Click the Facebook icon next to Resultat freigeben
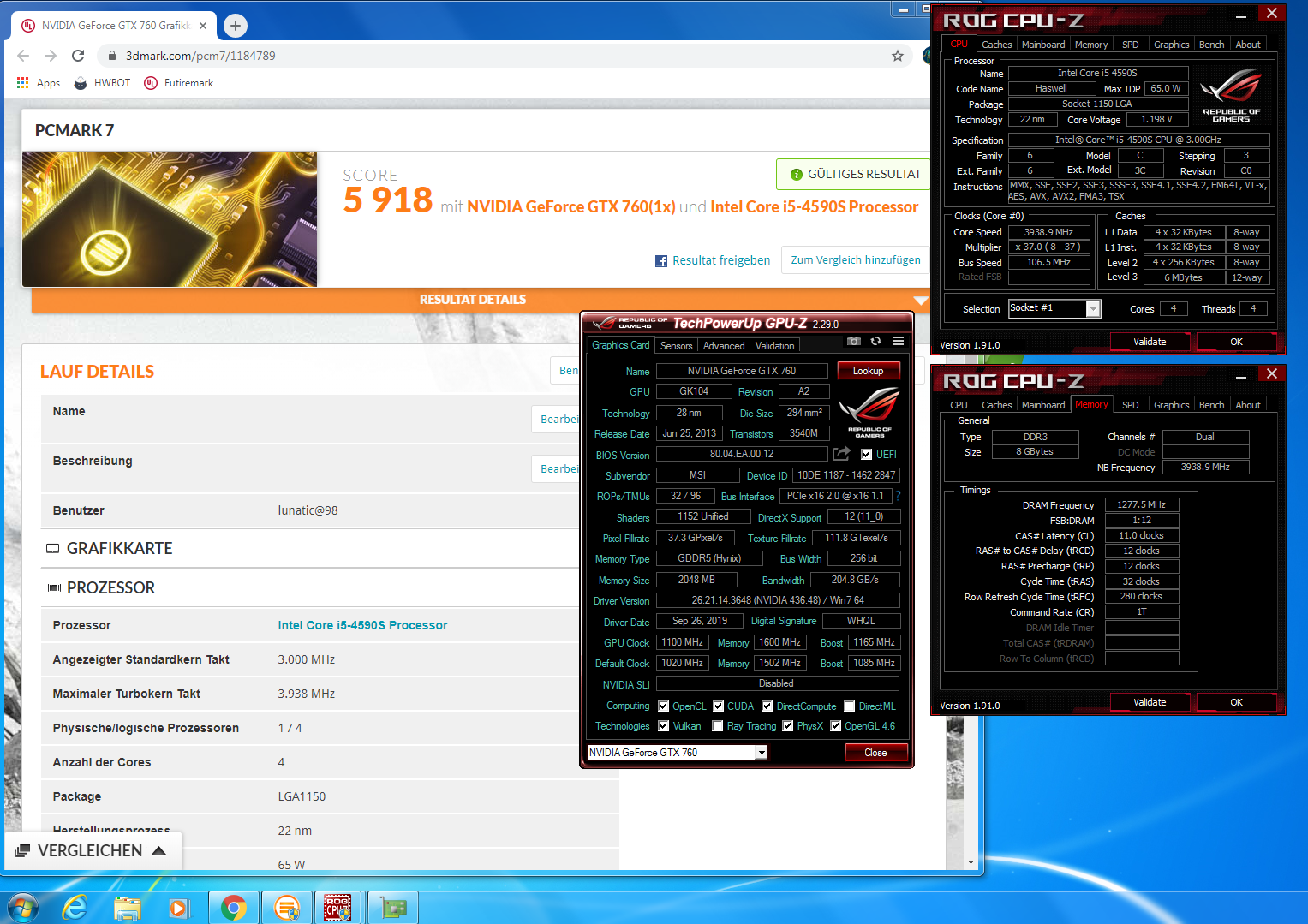This screenshot has height=924, width=1308. [x=661, y=261]
